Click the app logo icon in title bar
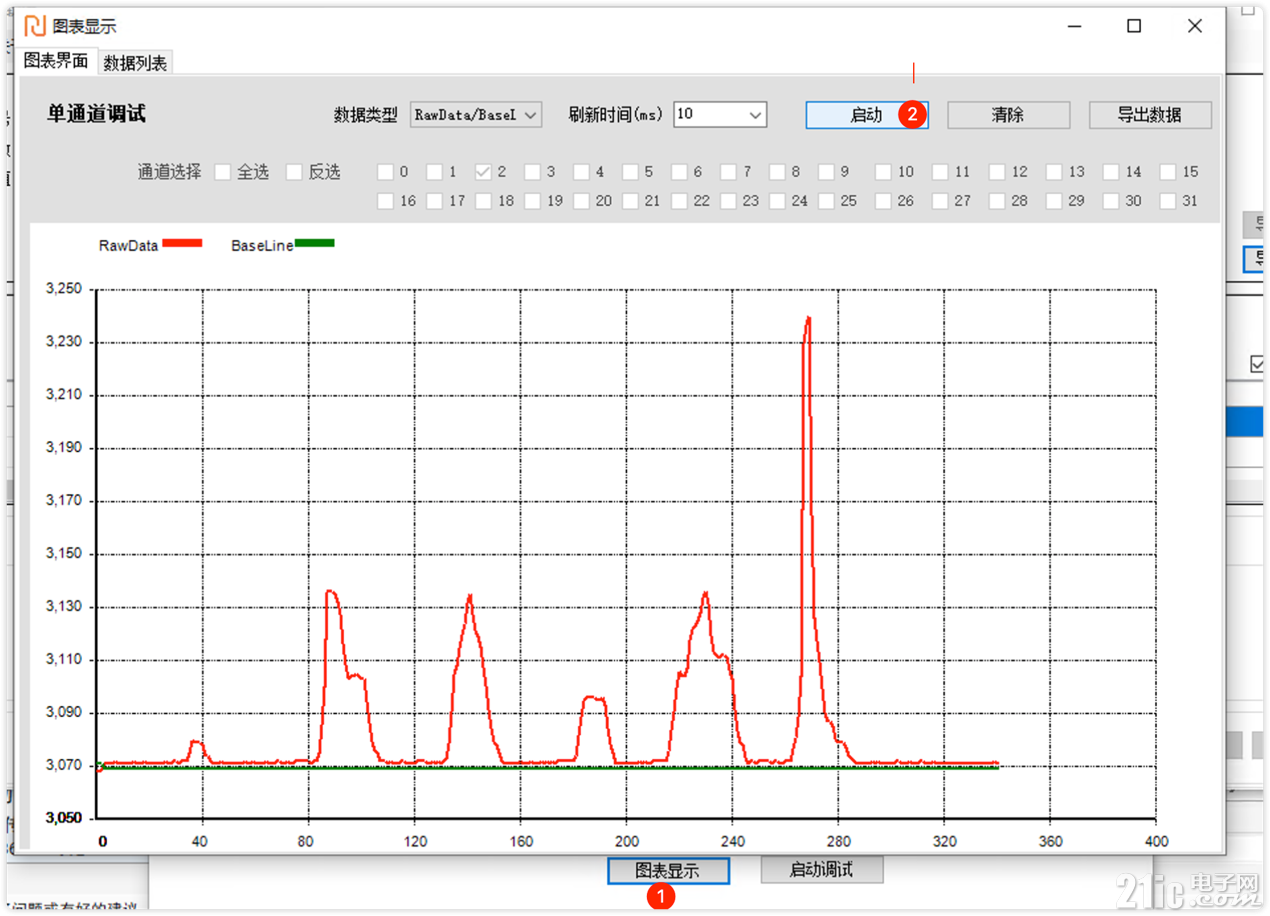1270x916 pixels. [x=34, y=26]
